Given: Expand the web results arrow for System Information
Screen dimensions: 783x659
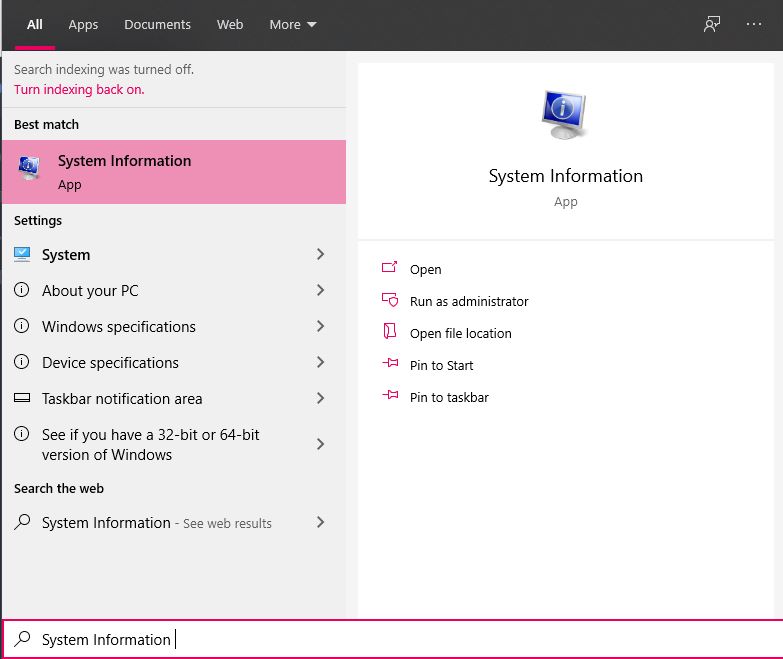Looking at the screenshot, I should [x=321, y=522].
